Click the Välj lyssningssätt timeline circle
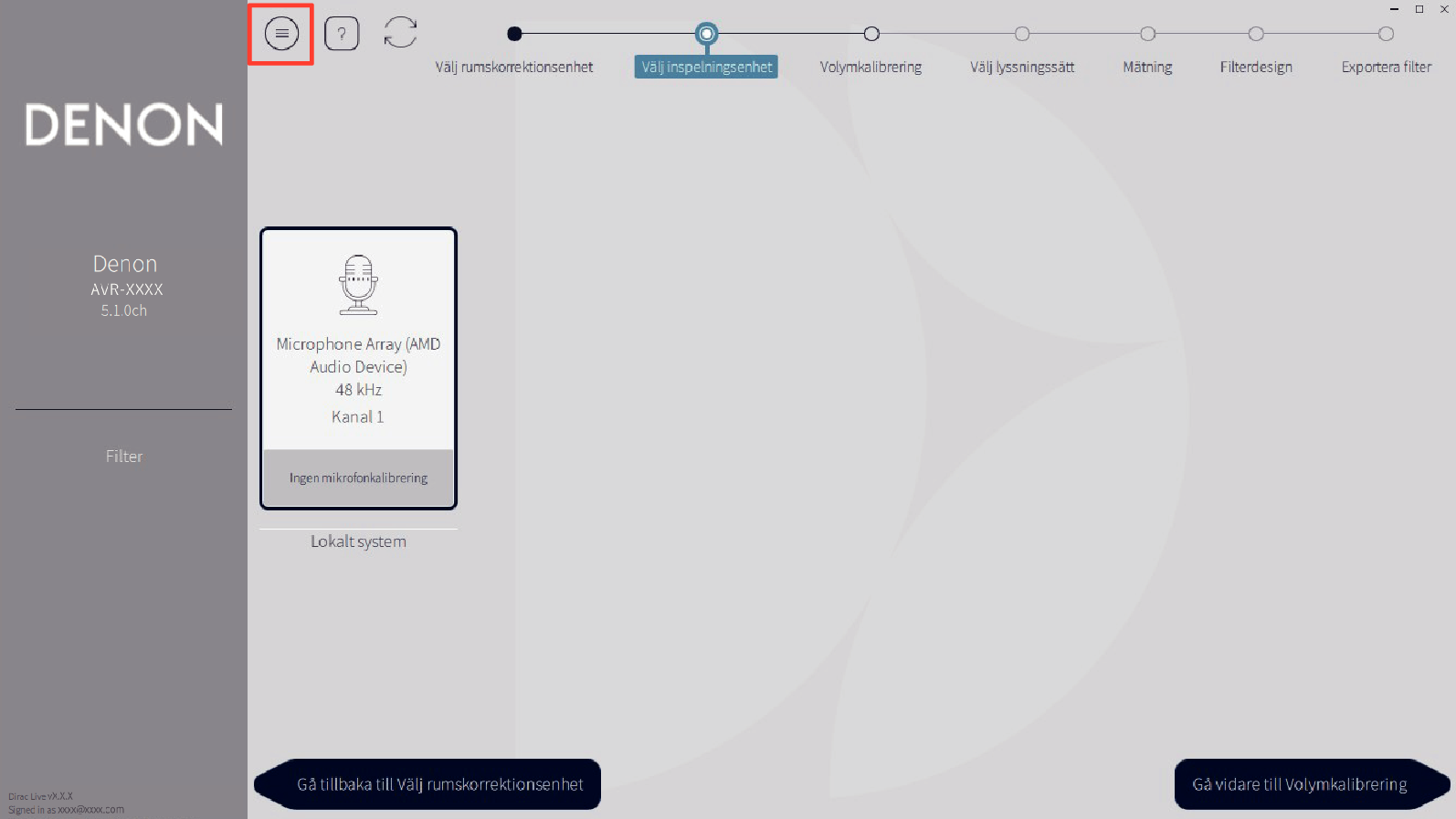The height and width of the screenshot is (819, 1456). [1022, 34]
